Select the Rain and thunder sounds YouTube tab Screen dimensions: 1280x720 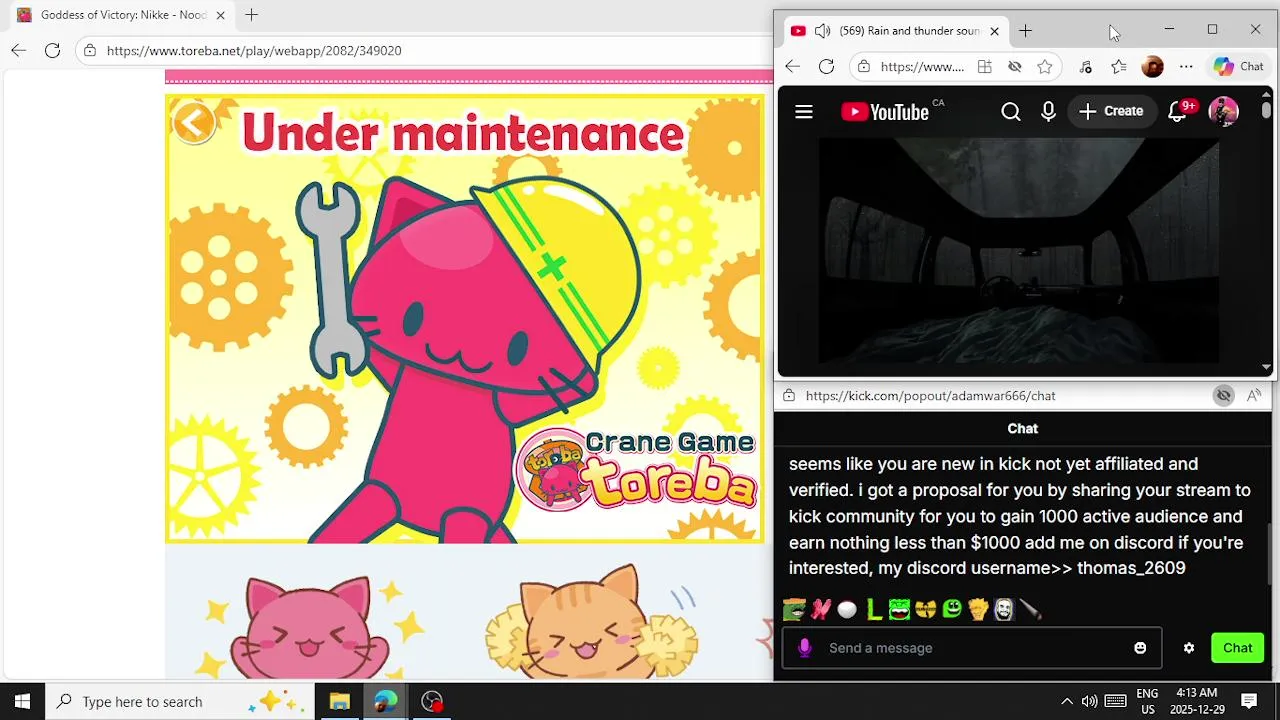tap(895, 31)
